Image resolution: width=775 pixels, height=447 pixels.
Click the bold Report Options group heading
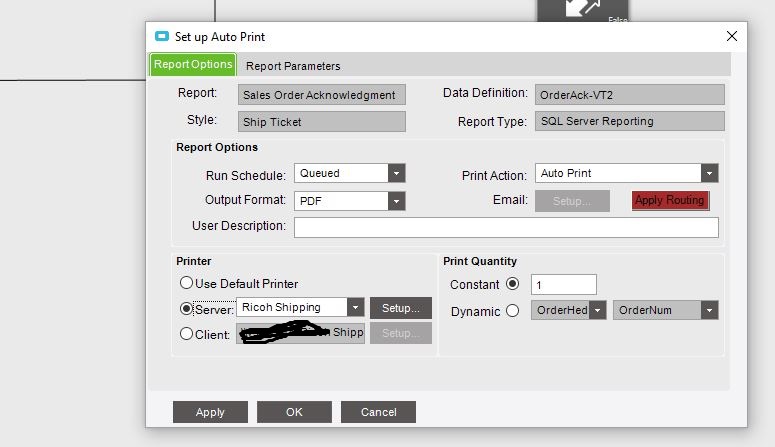tap(217, 147)
